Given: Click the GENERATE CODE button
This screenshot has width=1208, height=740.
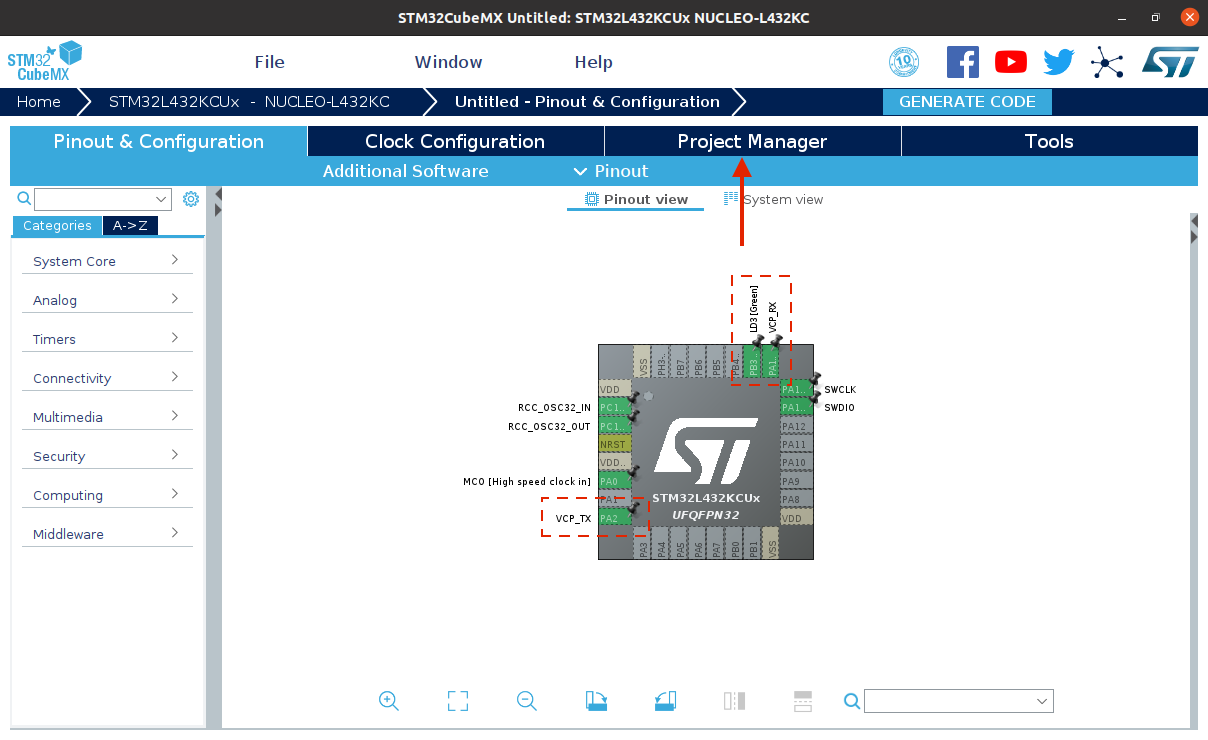Looking at the screenshot, I should click(967, 102).
